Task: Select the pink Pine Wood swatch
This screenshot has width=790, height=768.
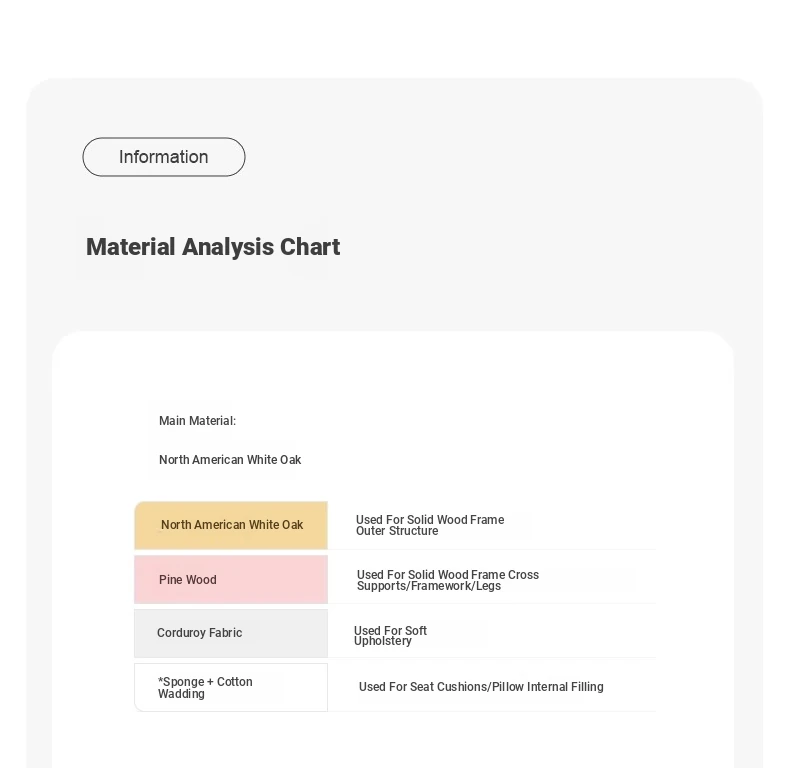Action: 231,580
